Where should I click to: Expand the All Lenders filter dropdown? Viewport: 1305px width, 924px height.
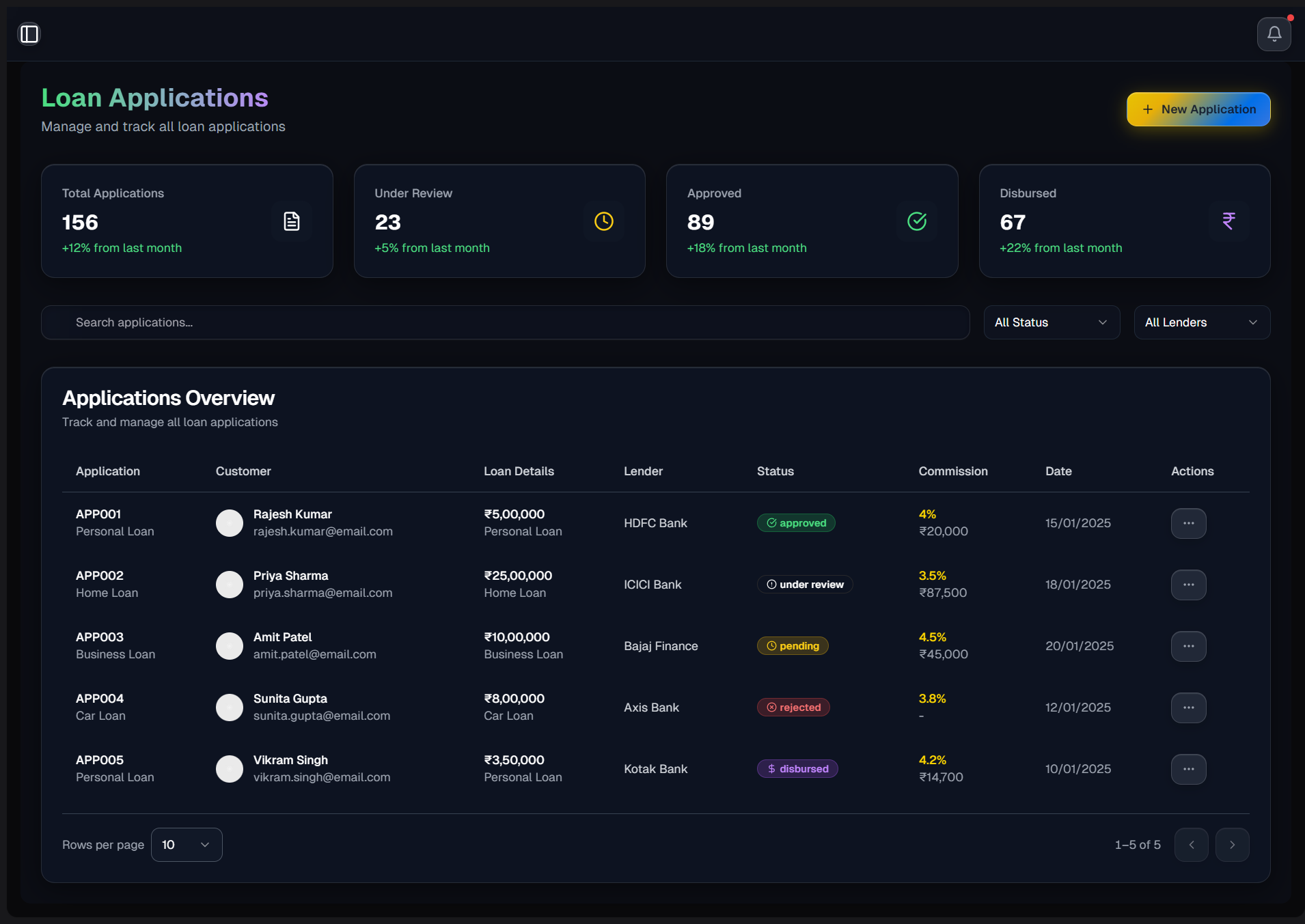click(x=1202, y=322)
